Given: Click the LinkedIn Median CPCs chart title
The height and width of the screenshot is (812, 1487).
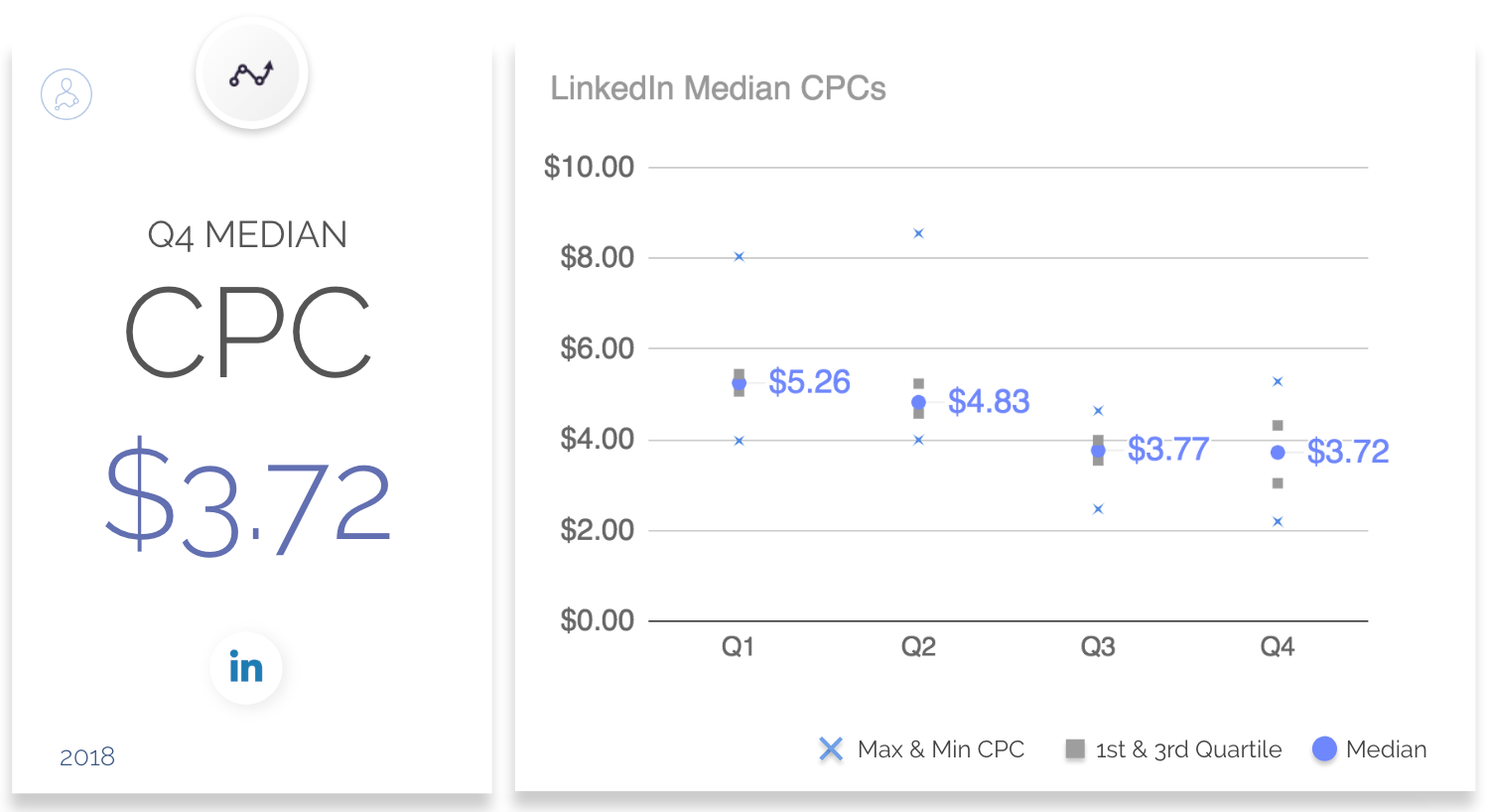Looking at the screenshot, I should click(718, 88).
